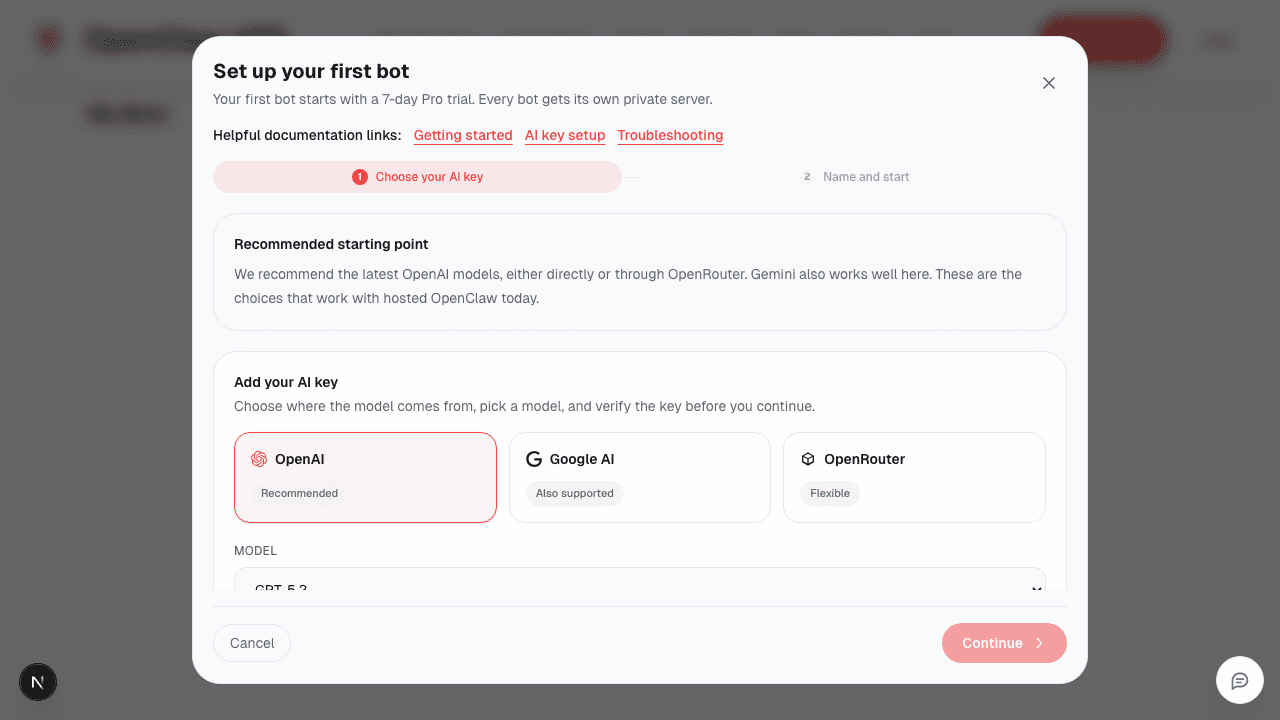
Task: Select the Choose your AI key step
Action: tap(430, 176)
